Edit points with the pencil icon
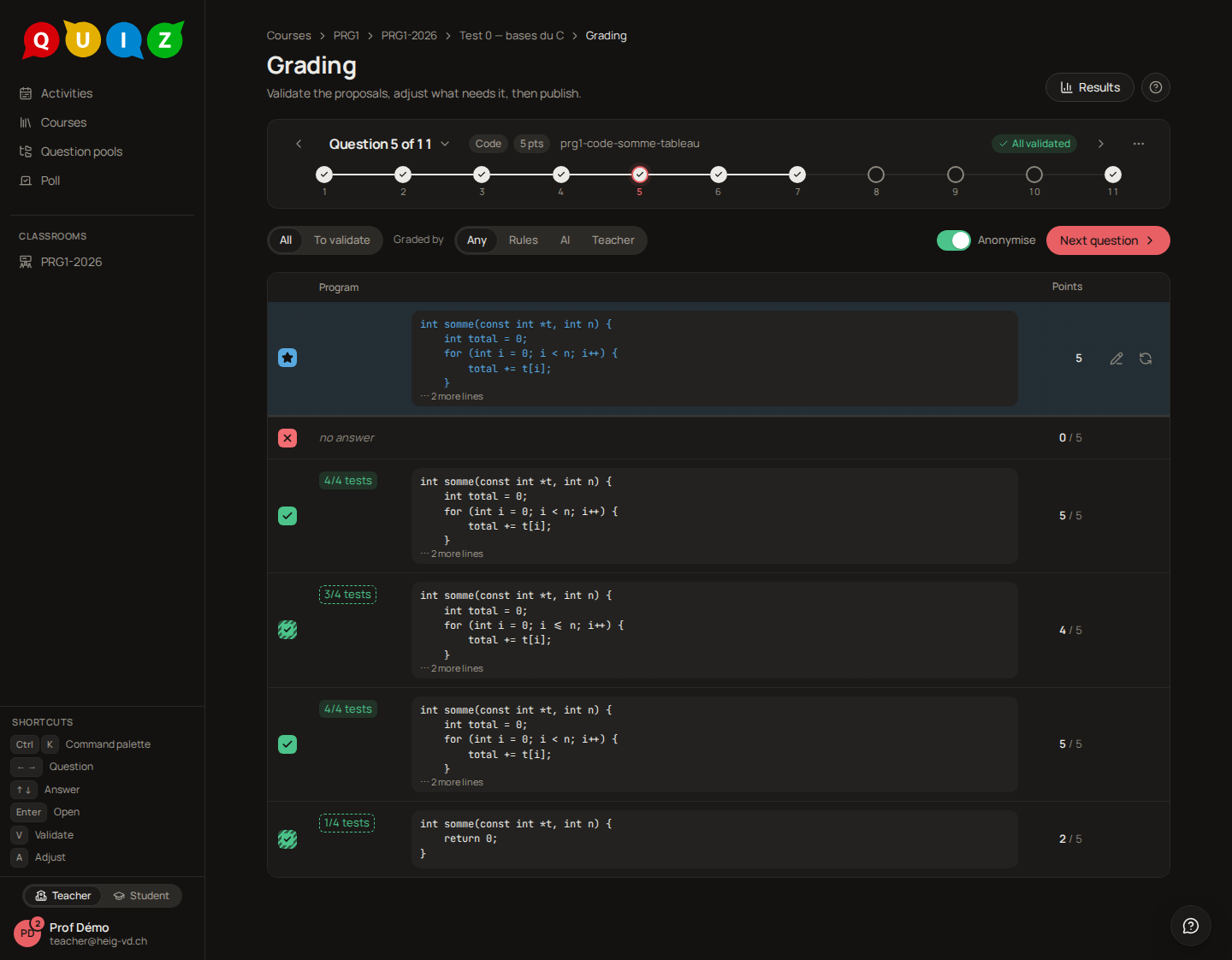The width and height of the screenshot is (1232, 960). click(1116, 359)
